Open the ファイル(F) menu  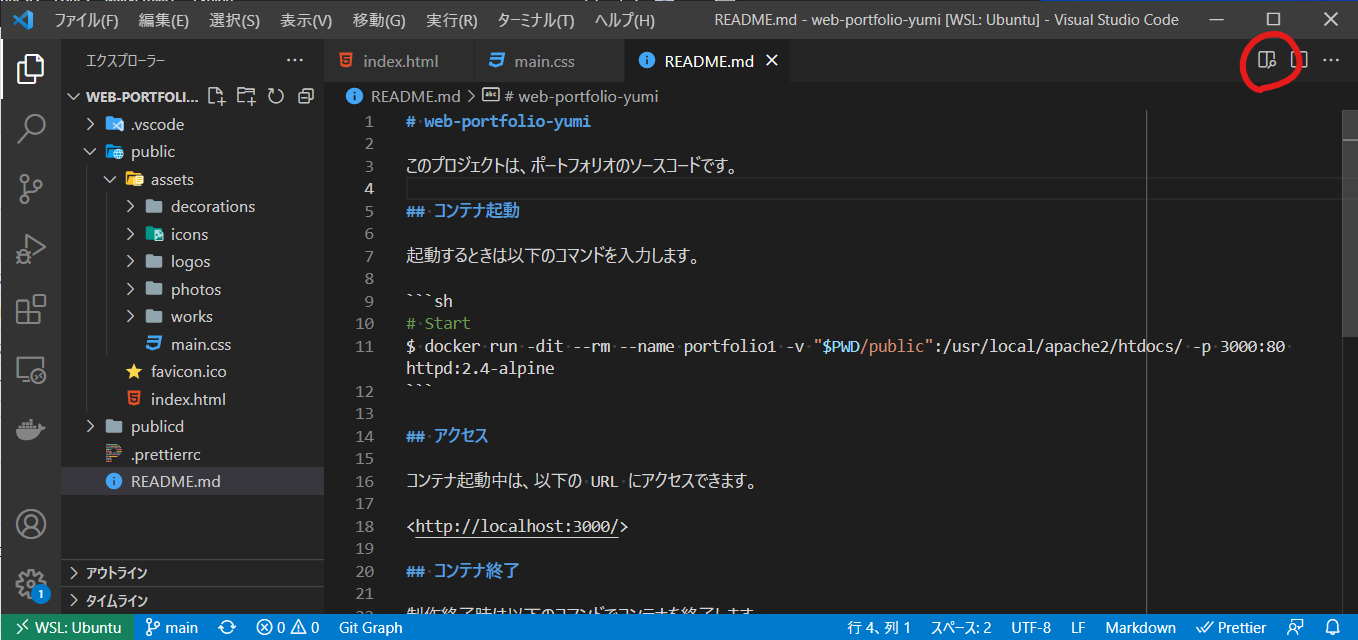85,20
